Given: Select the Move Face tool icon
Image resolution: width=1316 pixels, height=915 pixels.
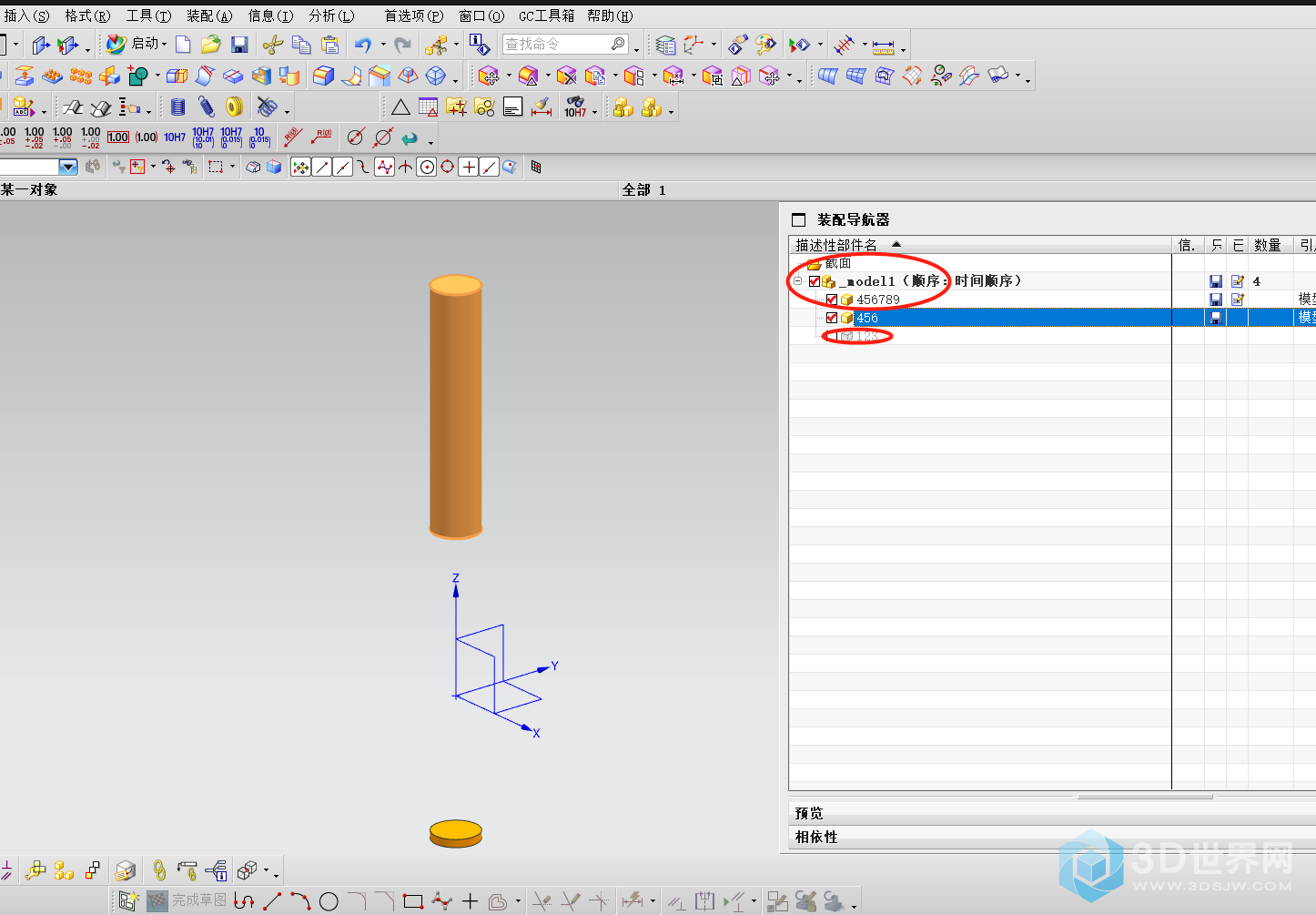Looking at the screenshot, I should 489,76.
